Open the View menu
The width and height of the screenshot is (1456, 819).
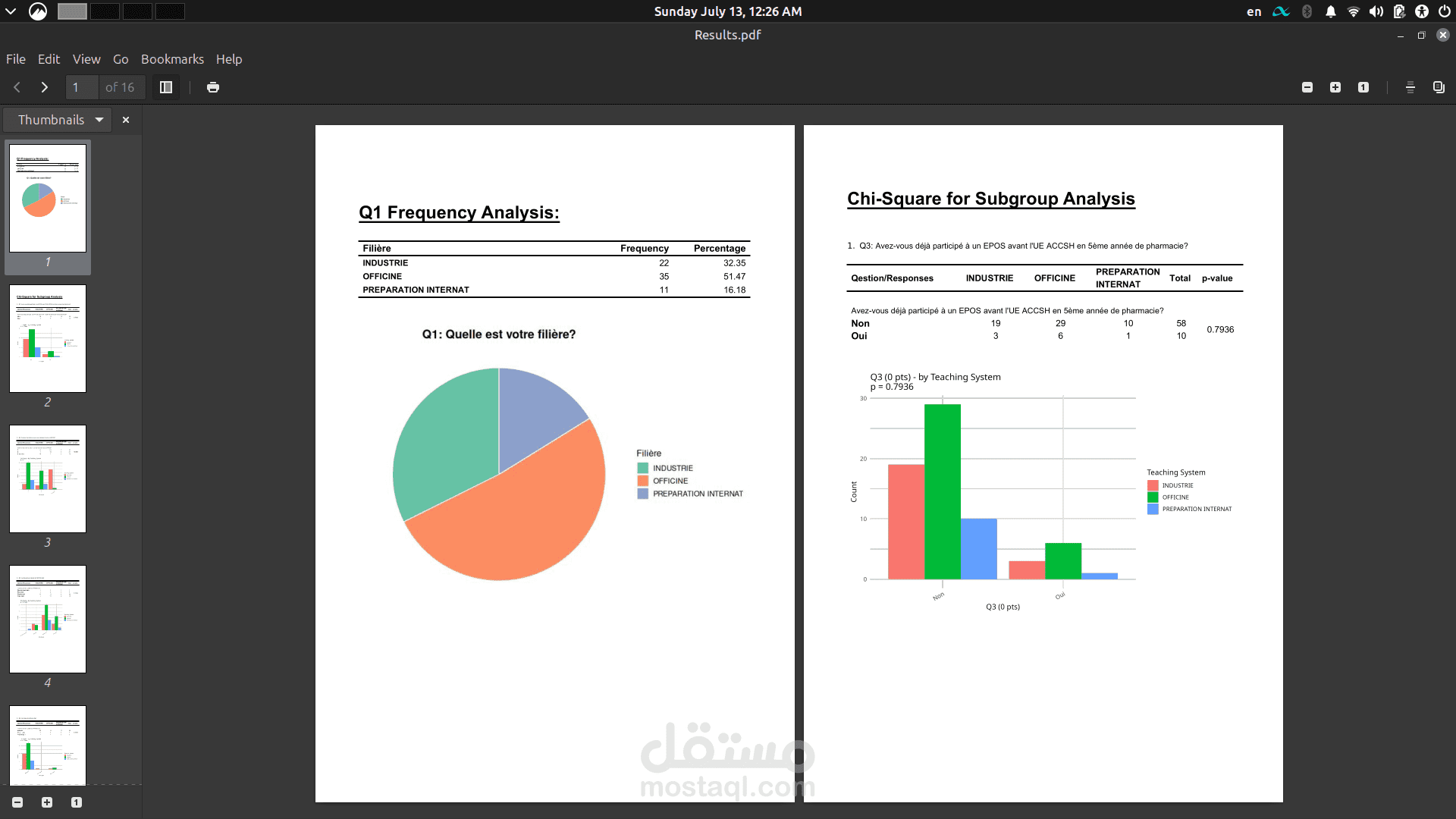pyautogui.click(x=86, y=59)
